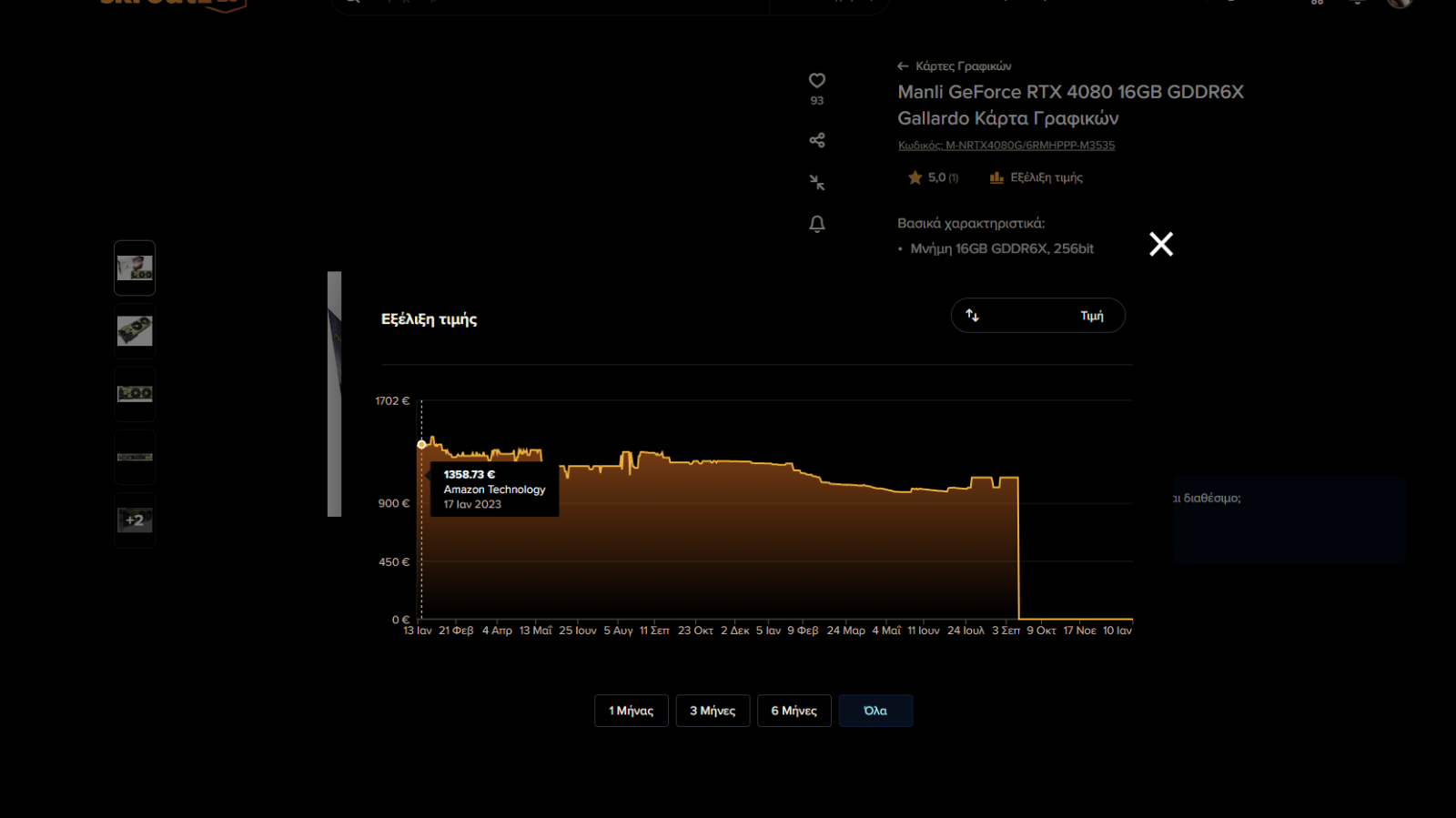
Task: Click the Μνήμη 16GB GDDR6X spec text
Action: 1002,248
